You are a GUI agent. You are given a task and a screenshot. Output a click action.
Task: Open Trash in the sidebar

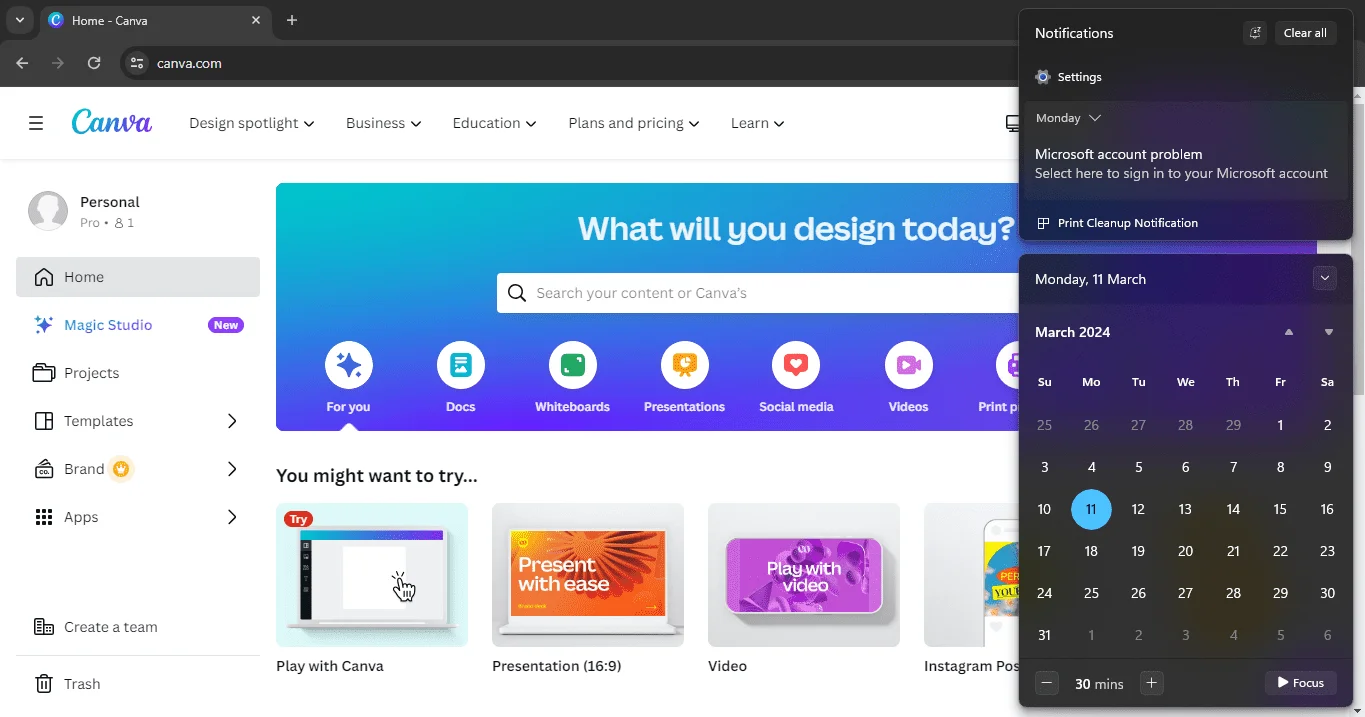tap(138, 684)
